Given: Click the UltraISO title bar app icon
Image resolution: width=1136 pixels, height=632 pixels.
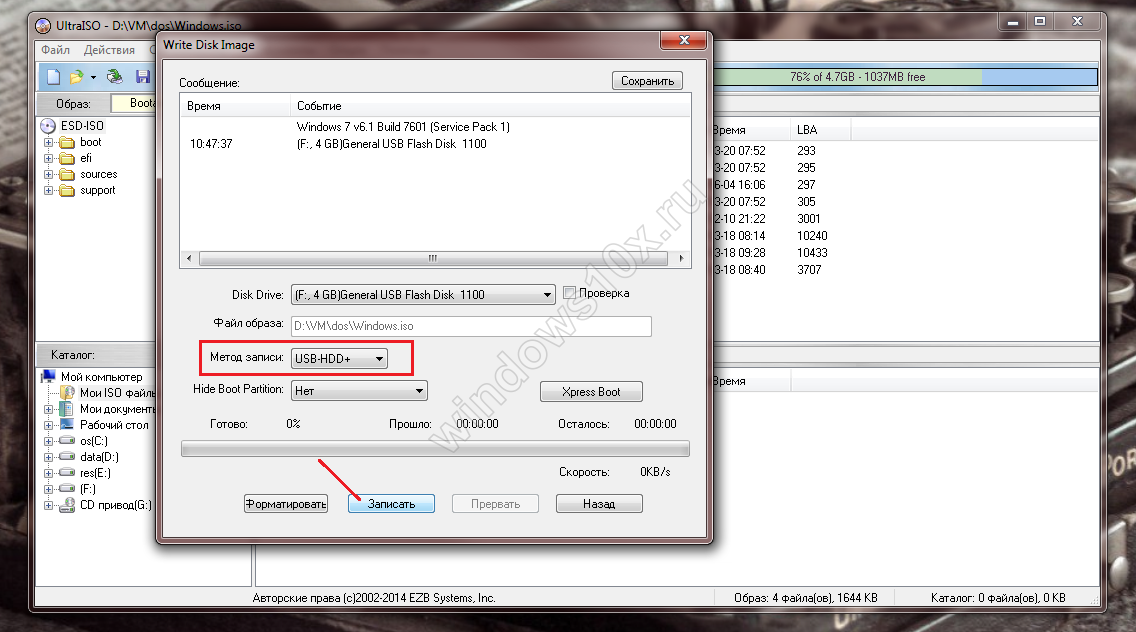Looking at the screenshot, I should click(43, 26).
